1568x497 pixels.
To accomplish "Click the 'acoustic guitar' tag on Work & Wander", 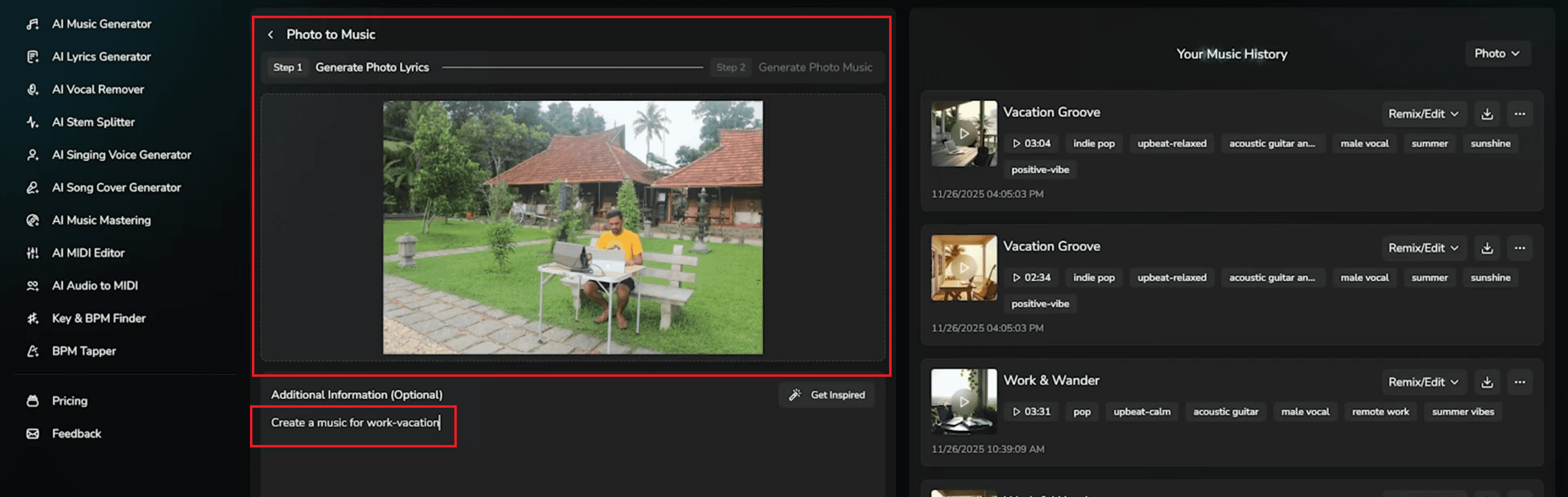I will (1225, 412).
